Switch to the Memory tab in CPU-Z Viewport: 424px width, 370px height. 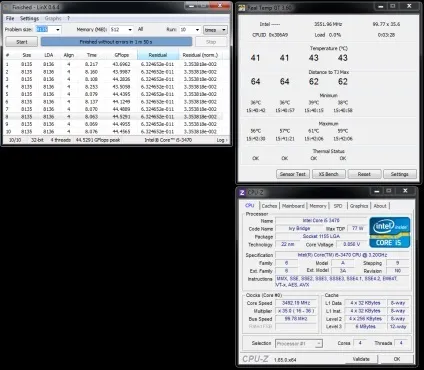click(x=318, y=206)
